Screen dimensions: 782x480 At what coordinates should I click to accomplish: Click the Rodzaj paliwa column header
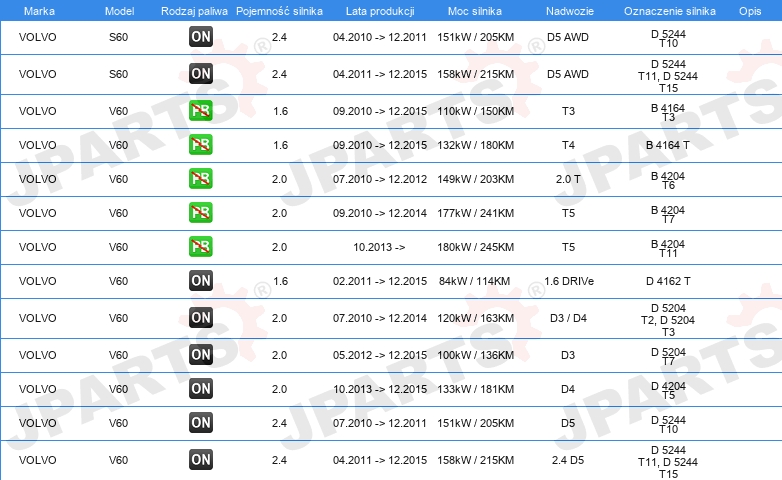pos(194,11)
